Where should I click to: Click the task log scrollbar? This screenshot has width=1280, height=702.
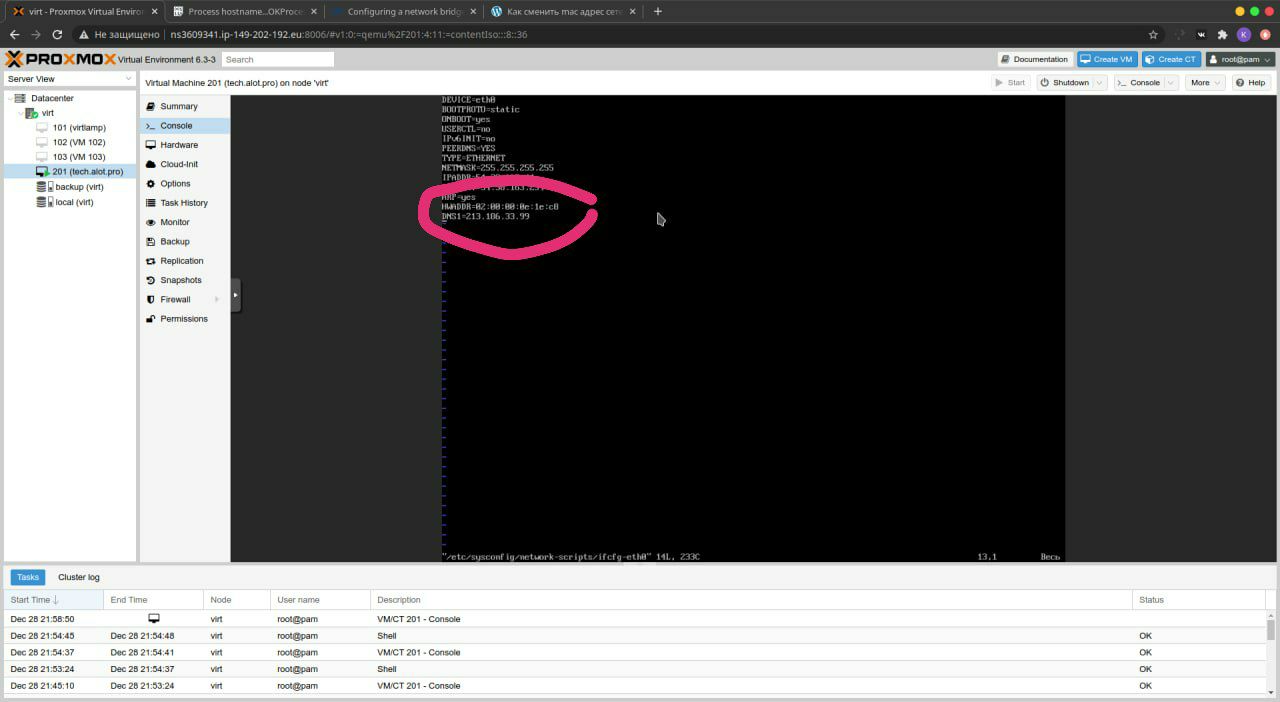pos(1271,630)
